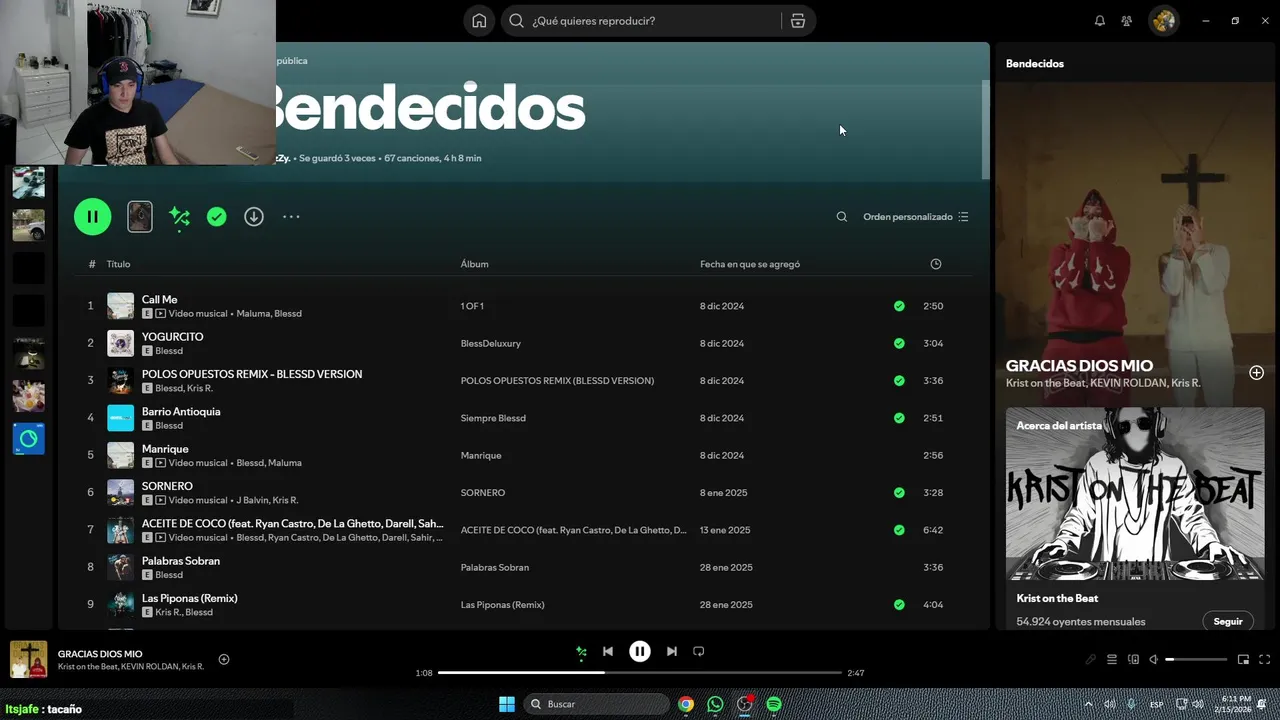Viewport: 1280px width, 720px height.
Task: Toggle the liked checkmark for Call Me
Action: click(x=899, y=306)
